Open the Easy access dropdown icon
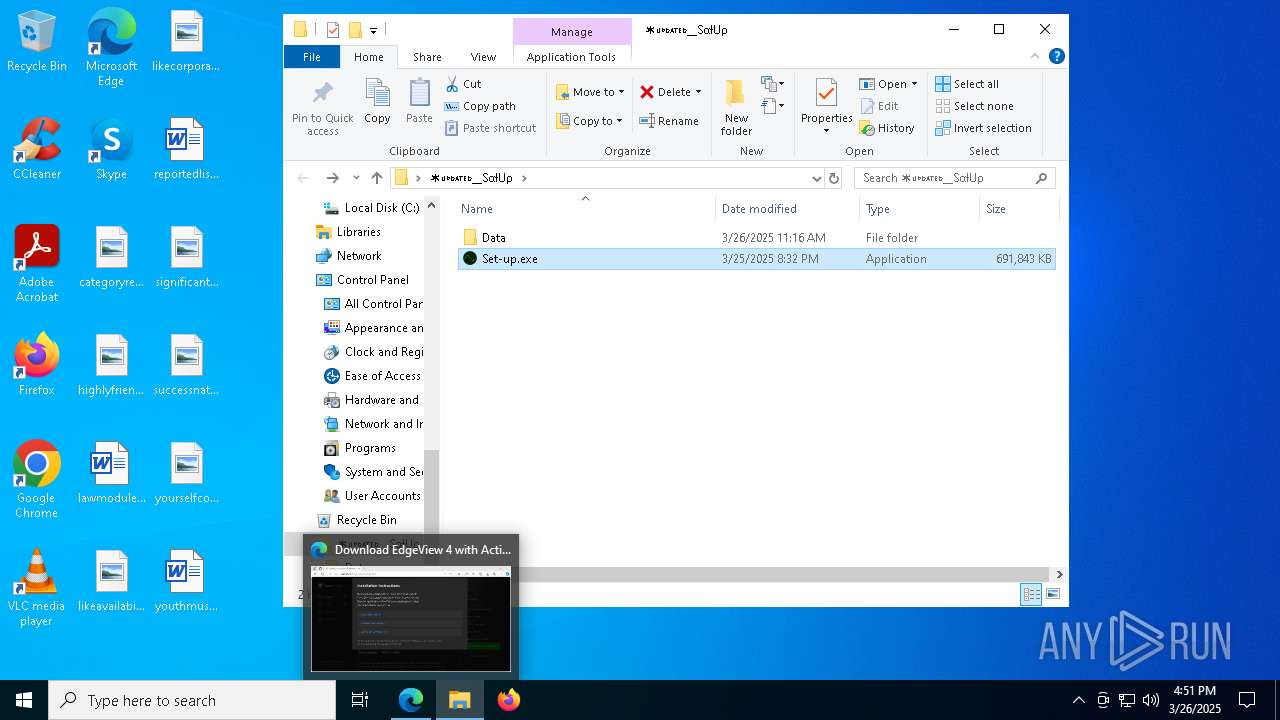Image resolution: width=1280 pixels, height=720 pixels. 772,105
